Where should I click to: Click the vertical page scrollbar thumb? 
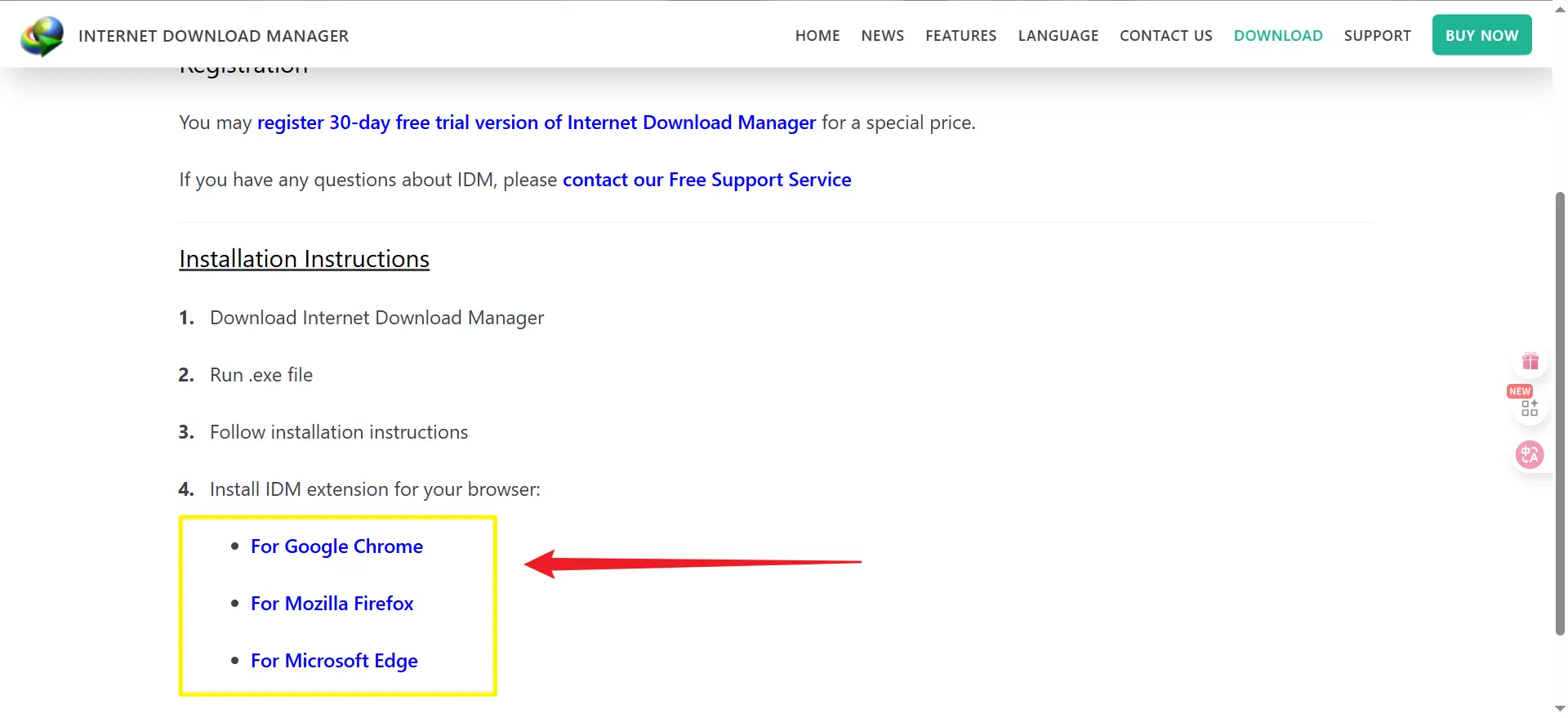[1560, 413]
